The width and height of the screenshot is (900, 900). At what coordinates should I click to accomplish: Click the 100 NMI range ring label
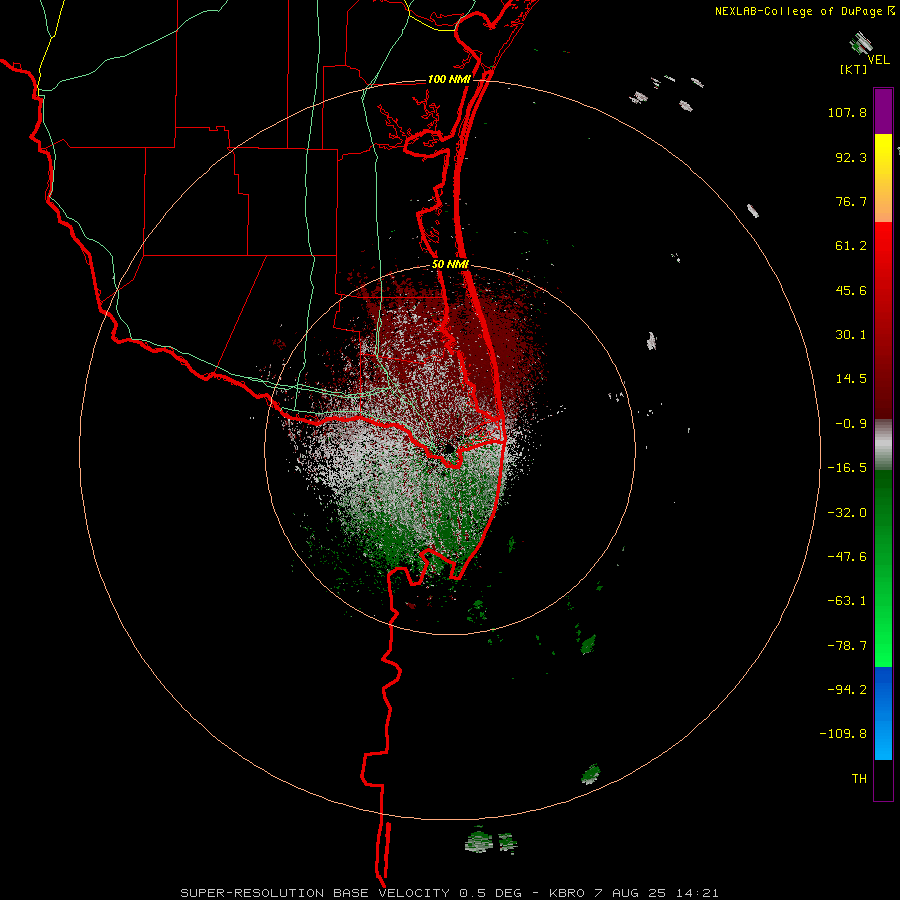coord(449,79)
